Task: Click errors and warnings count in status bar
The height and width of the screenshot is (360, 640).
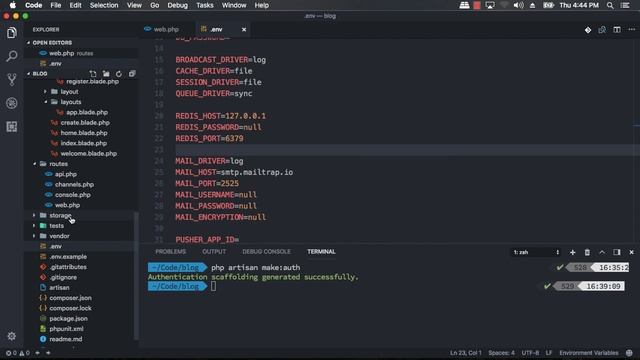Action: click(18, 353)
